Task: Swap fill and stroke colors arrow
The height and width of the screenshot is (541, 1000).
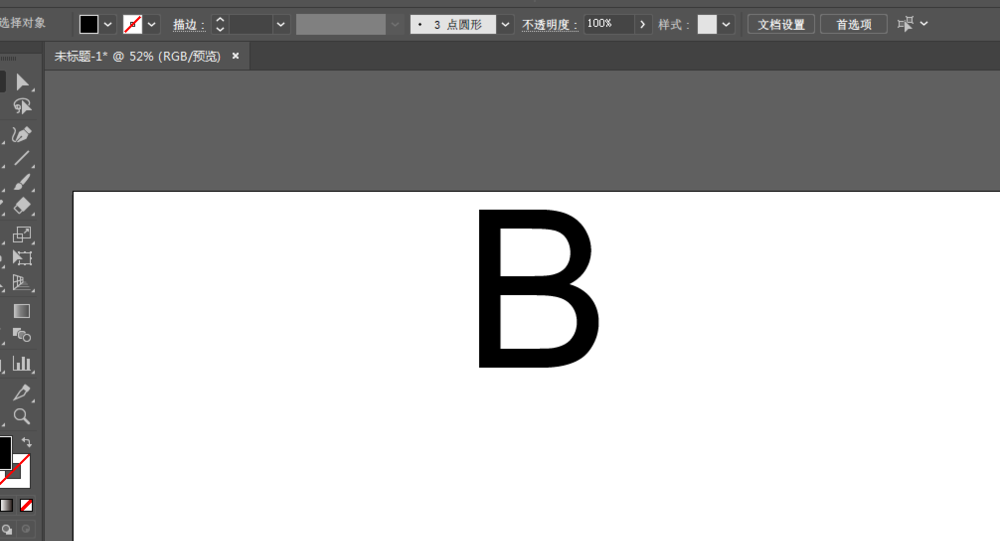Action: coord(27,442)
